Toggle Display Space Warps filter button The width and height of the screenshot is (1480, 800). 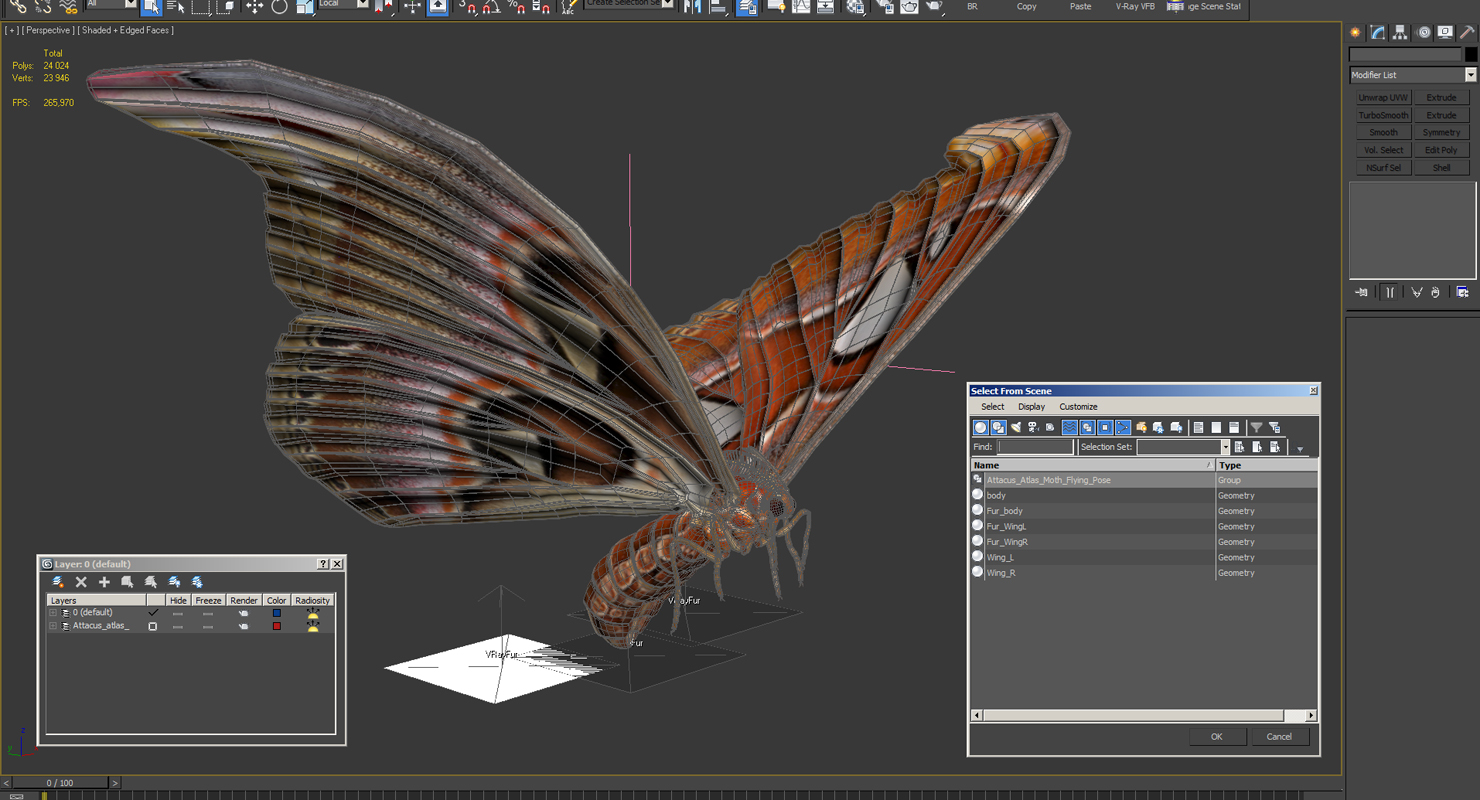(x=1069, y=428)
